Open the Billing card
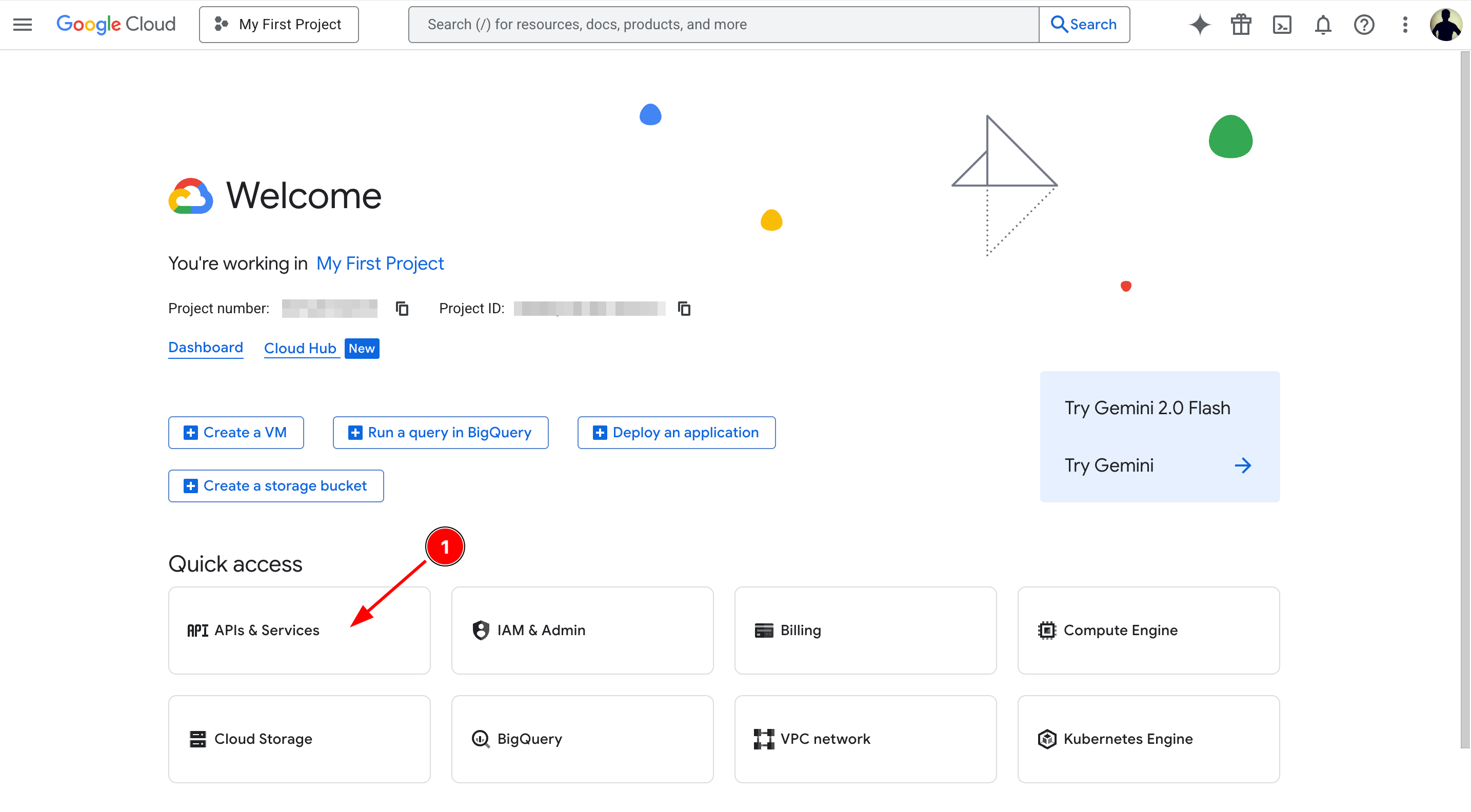Screen dimensions: 1471x812 tap(865, 630)
